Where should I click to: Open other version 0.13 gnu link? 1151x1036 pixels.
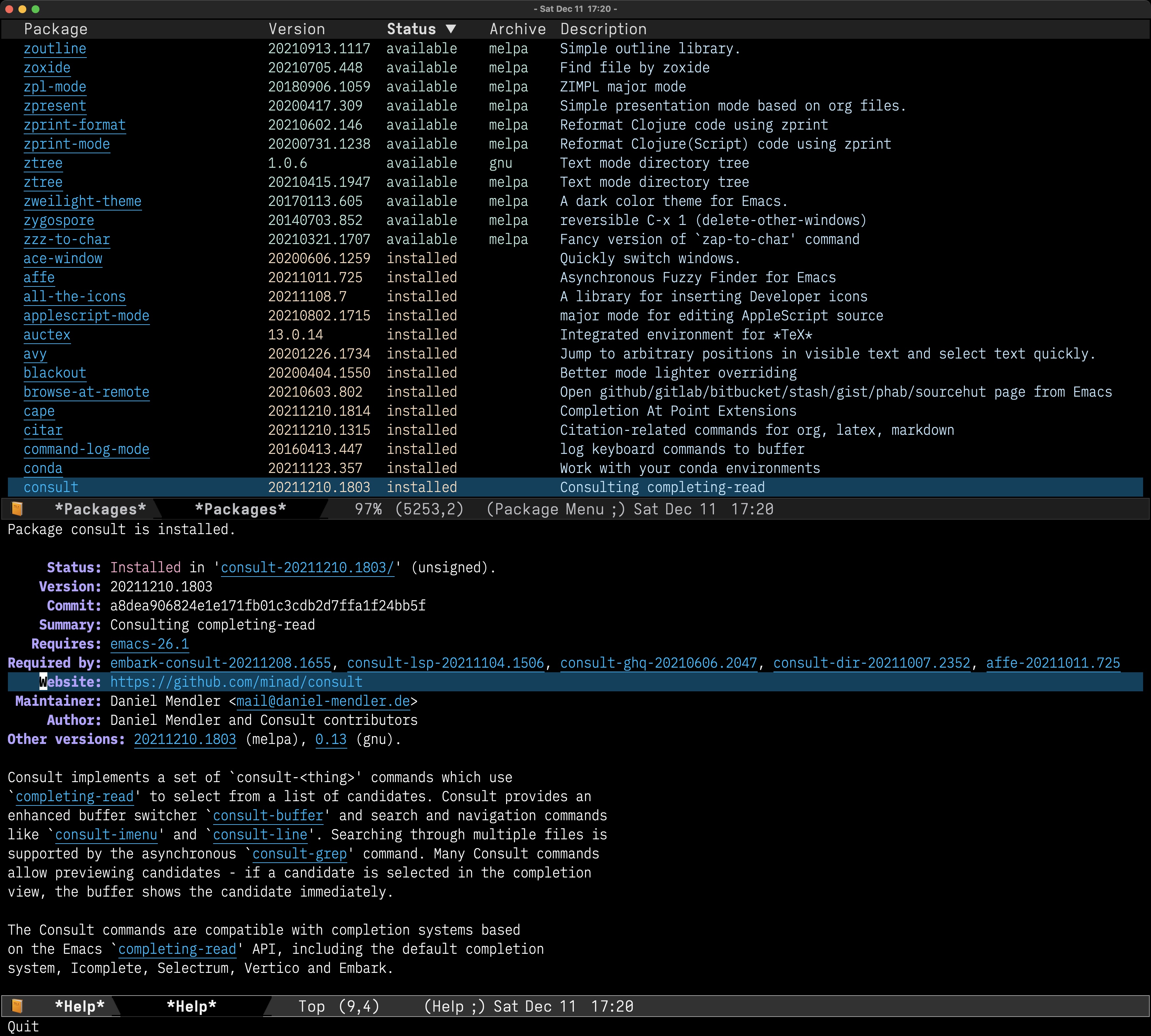331,739
